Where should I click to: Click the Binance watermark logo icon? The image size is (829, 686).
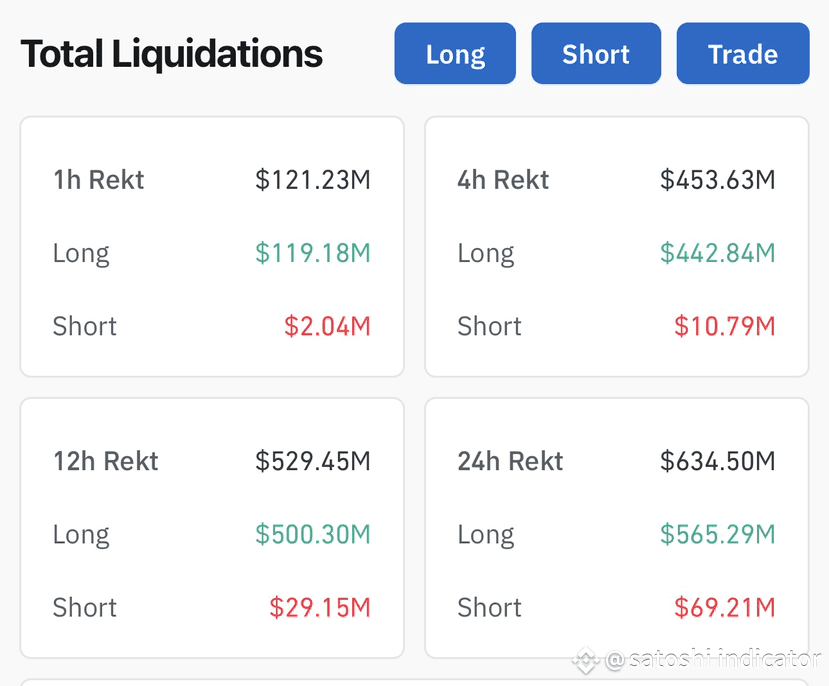585,660
